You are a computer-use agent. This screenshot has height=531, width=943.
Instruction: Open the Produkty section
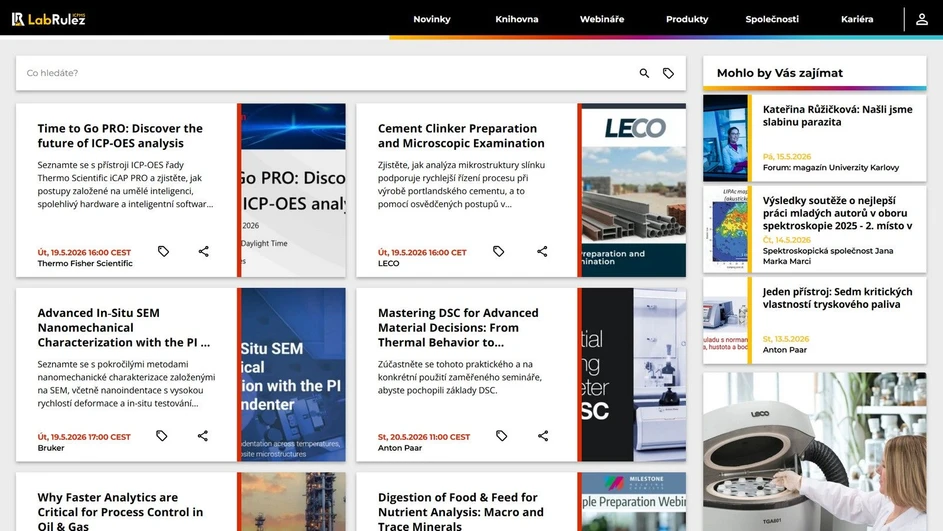click(687, 19)
